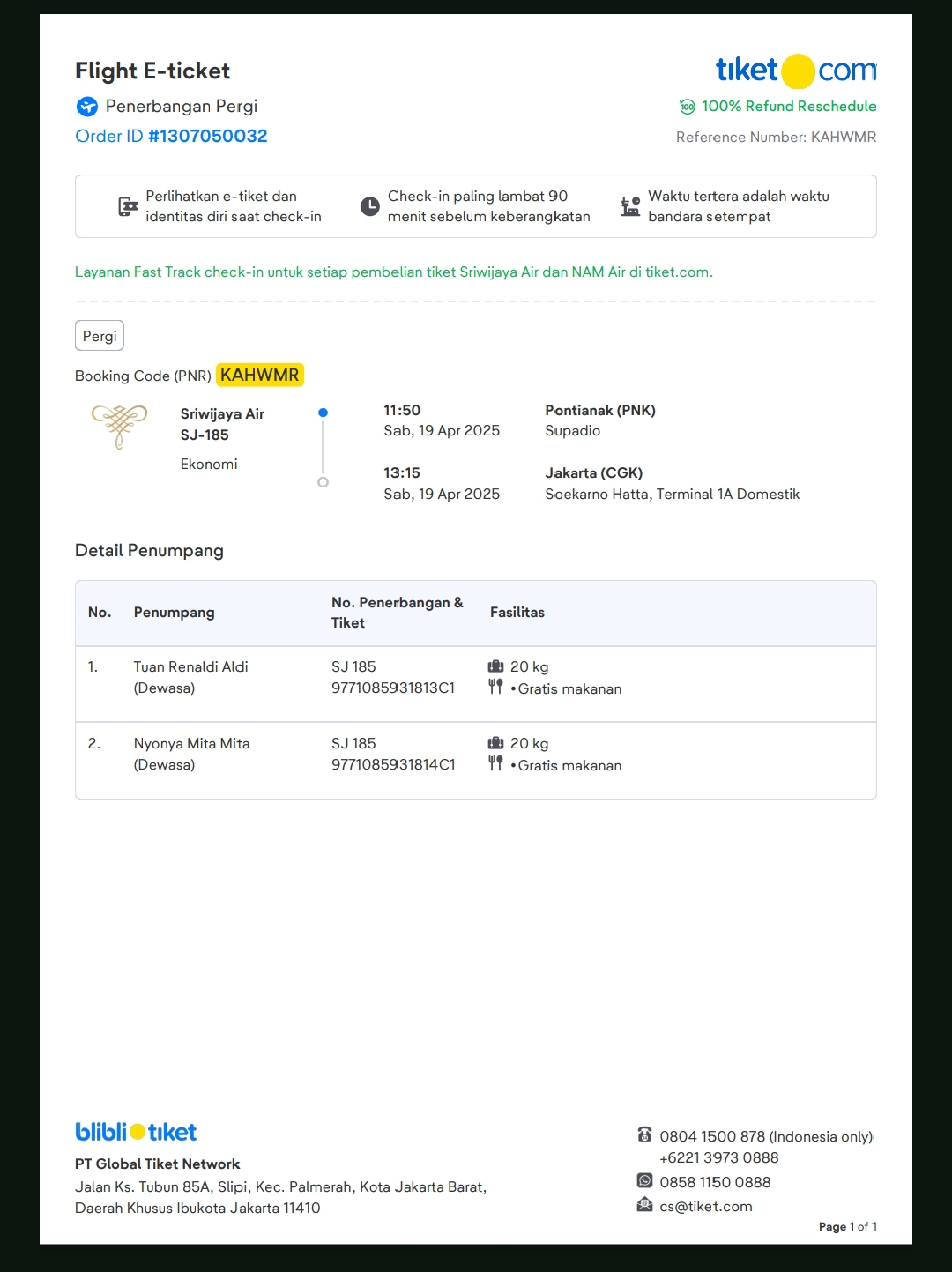Click the Supadio airport name
The width and height of the screenshot is (952, 1272).
[x=573, y=431]
